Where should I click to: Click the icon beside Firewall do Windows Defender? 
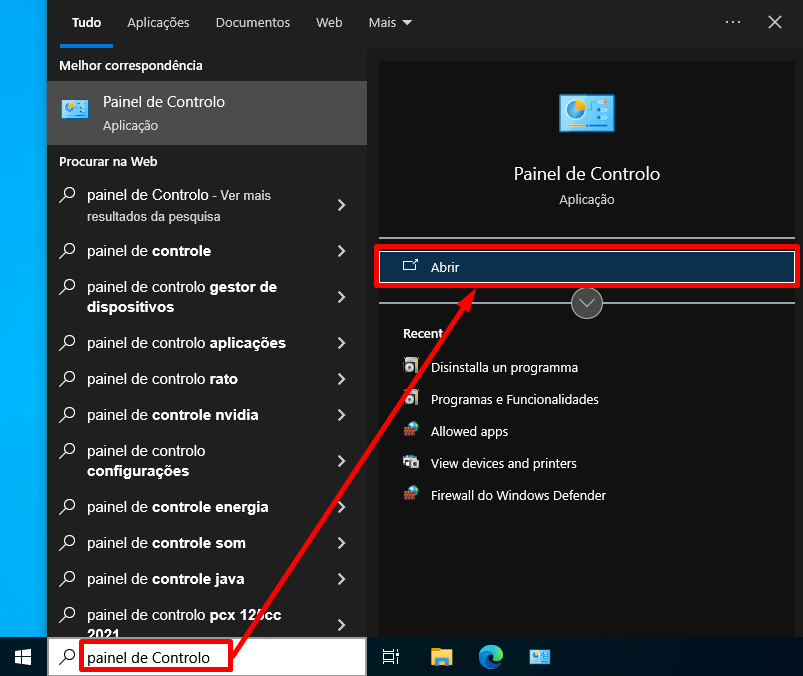pos(411,494)
